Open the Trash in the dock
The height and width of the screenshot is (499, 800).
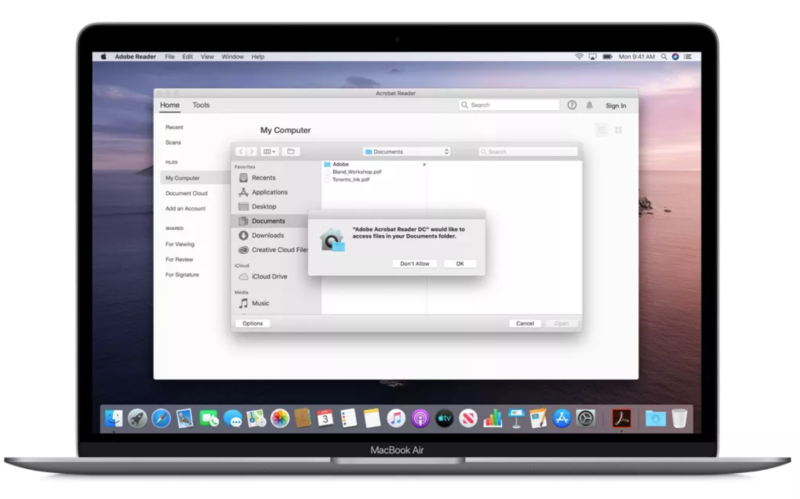tap(680, 418)
